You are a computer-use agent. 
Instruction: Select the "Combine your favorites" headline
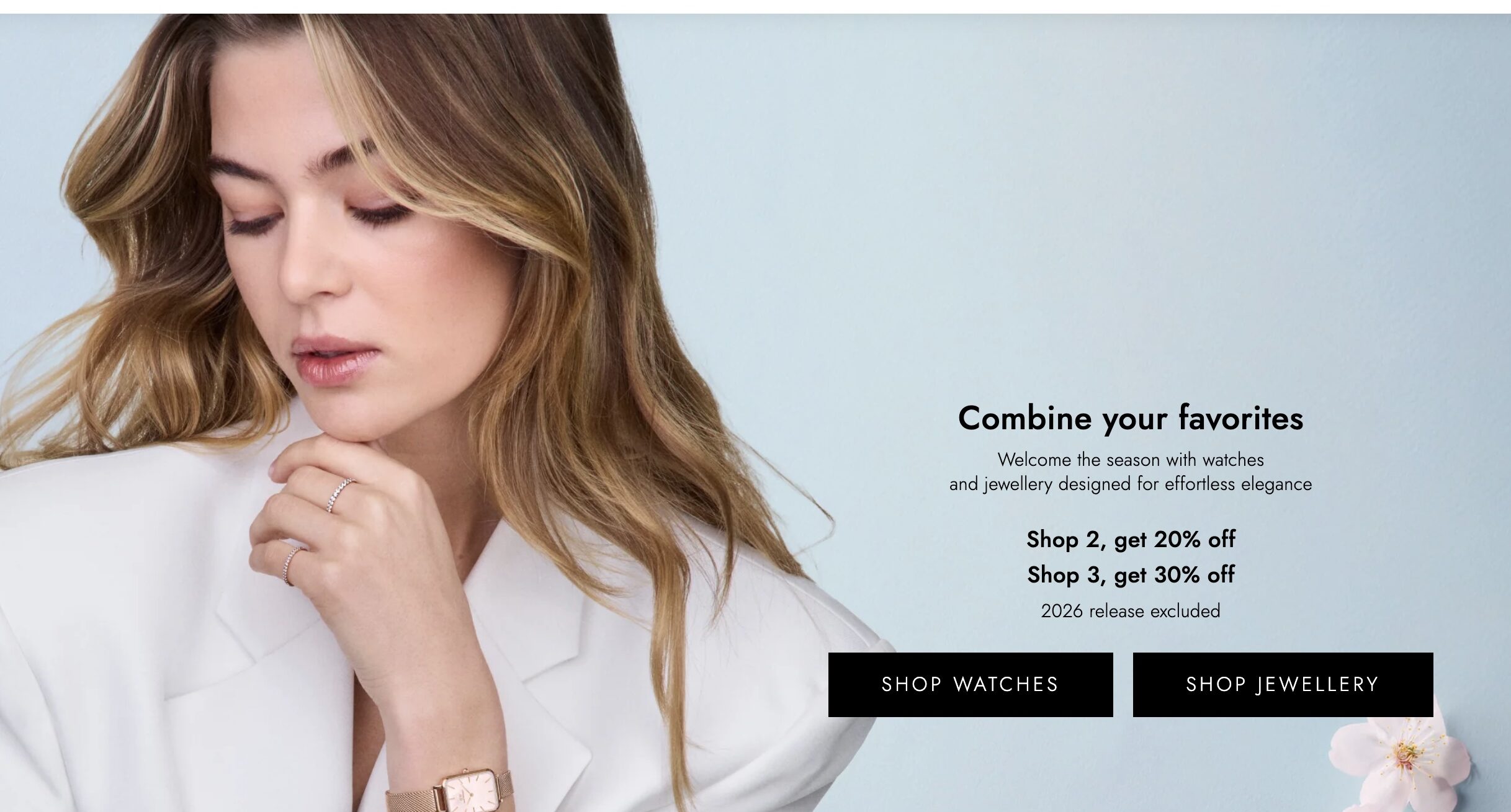click(x=1131, y=418)
